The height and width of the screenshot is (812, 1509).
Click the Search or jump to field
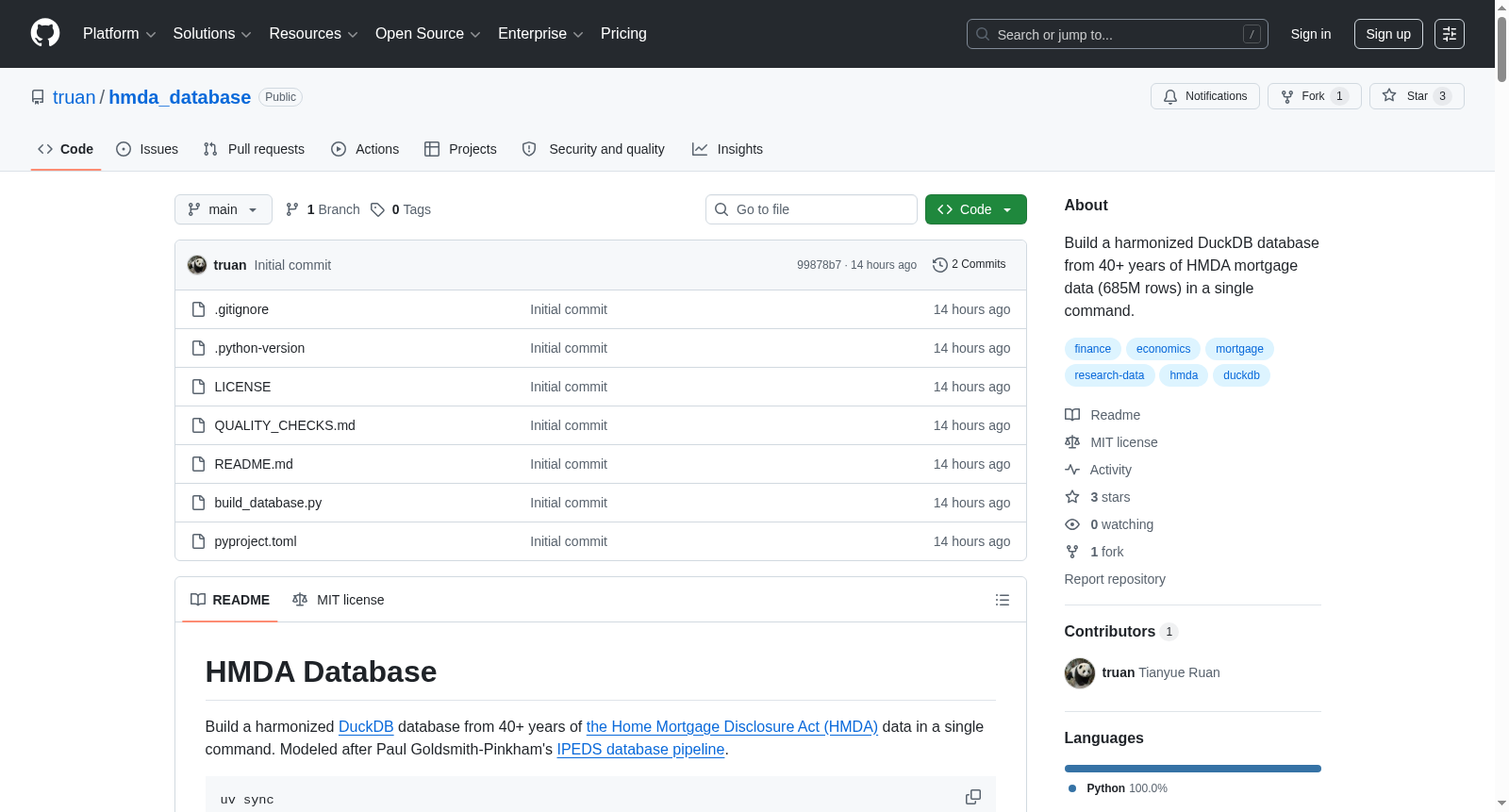click(x=1118, y=34)
